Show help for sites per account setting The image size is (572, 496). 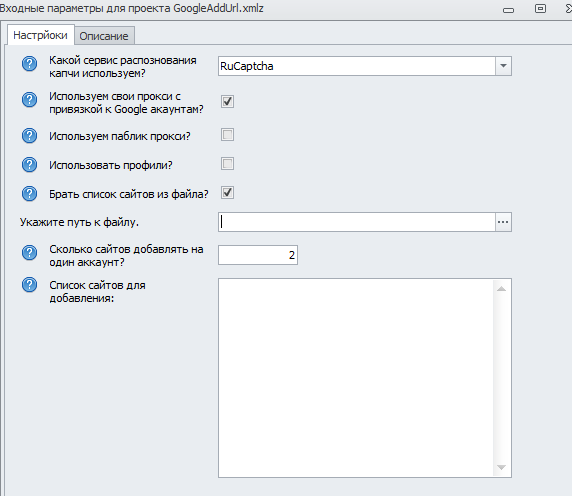pos(30,252)
